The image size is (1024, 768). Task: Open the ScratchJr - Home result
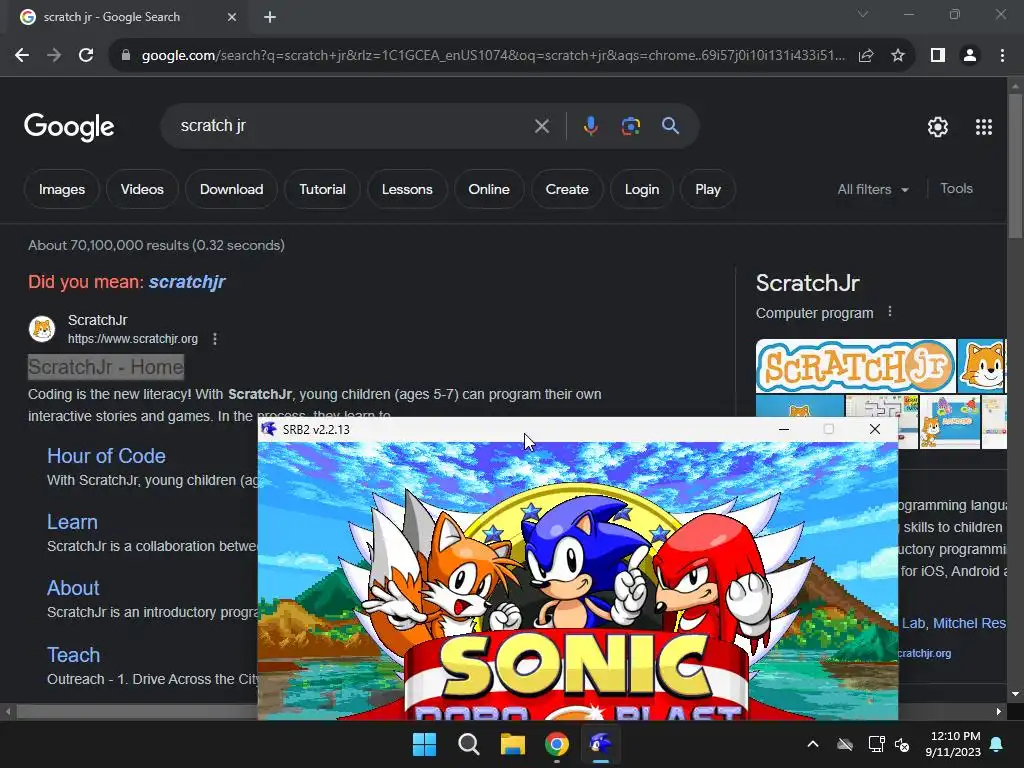pyautogui.click(x=106, y=367)
